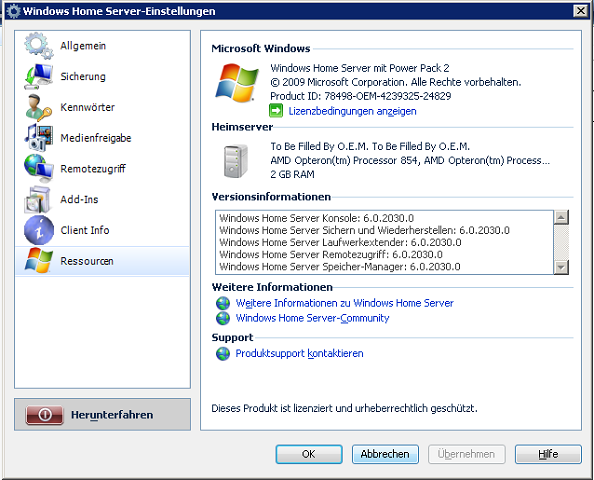Open Allgemein settings gear icon
Image resolution: width=594 pixels, height=480 pixels.
pyautogui.click(x=39, y=46)
